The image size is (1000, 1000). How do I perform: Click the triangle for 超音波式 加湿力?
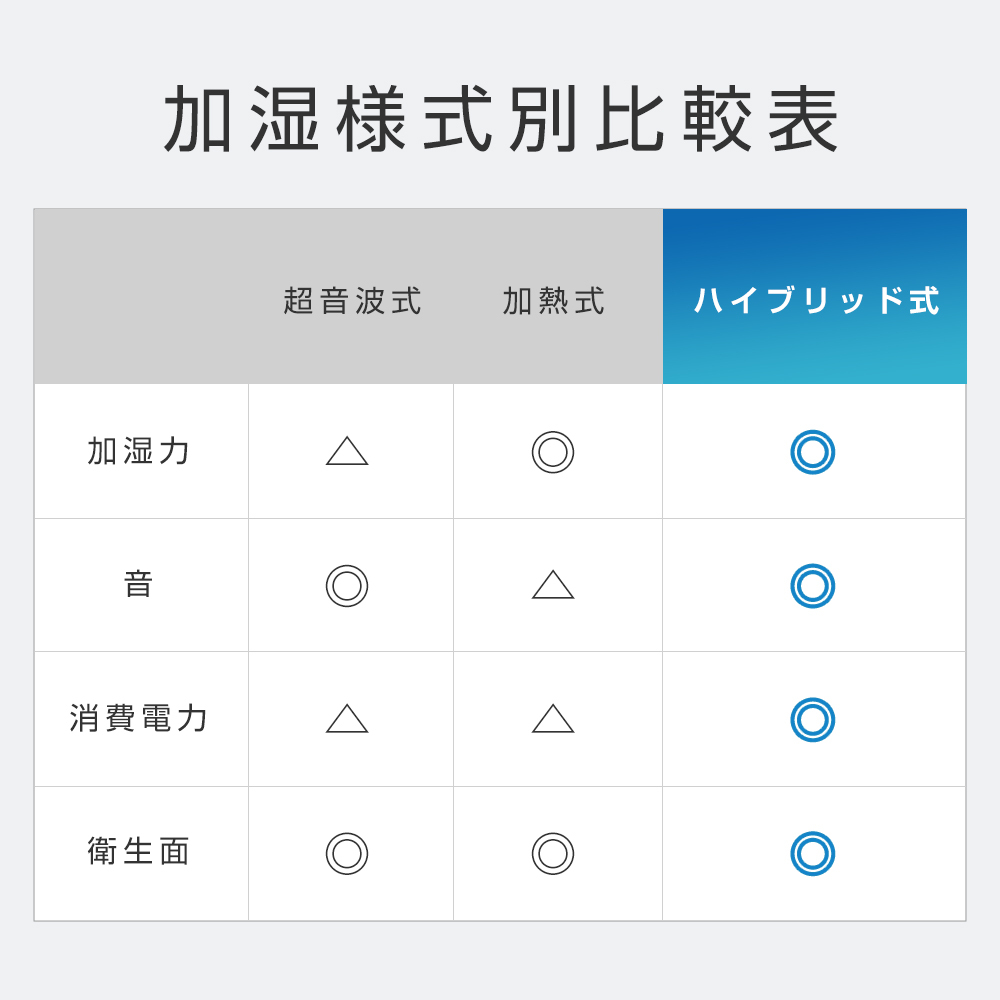[x=347, y=452]
